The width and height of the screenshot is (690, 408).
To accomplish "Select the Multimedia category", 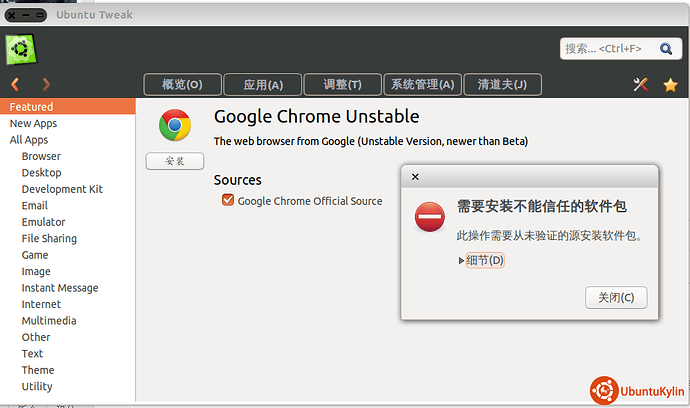I will (49, 321).
